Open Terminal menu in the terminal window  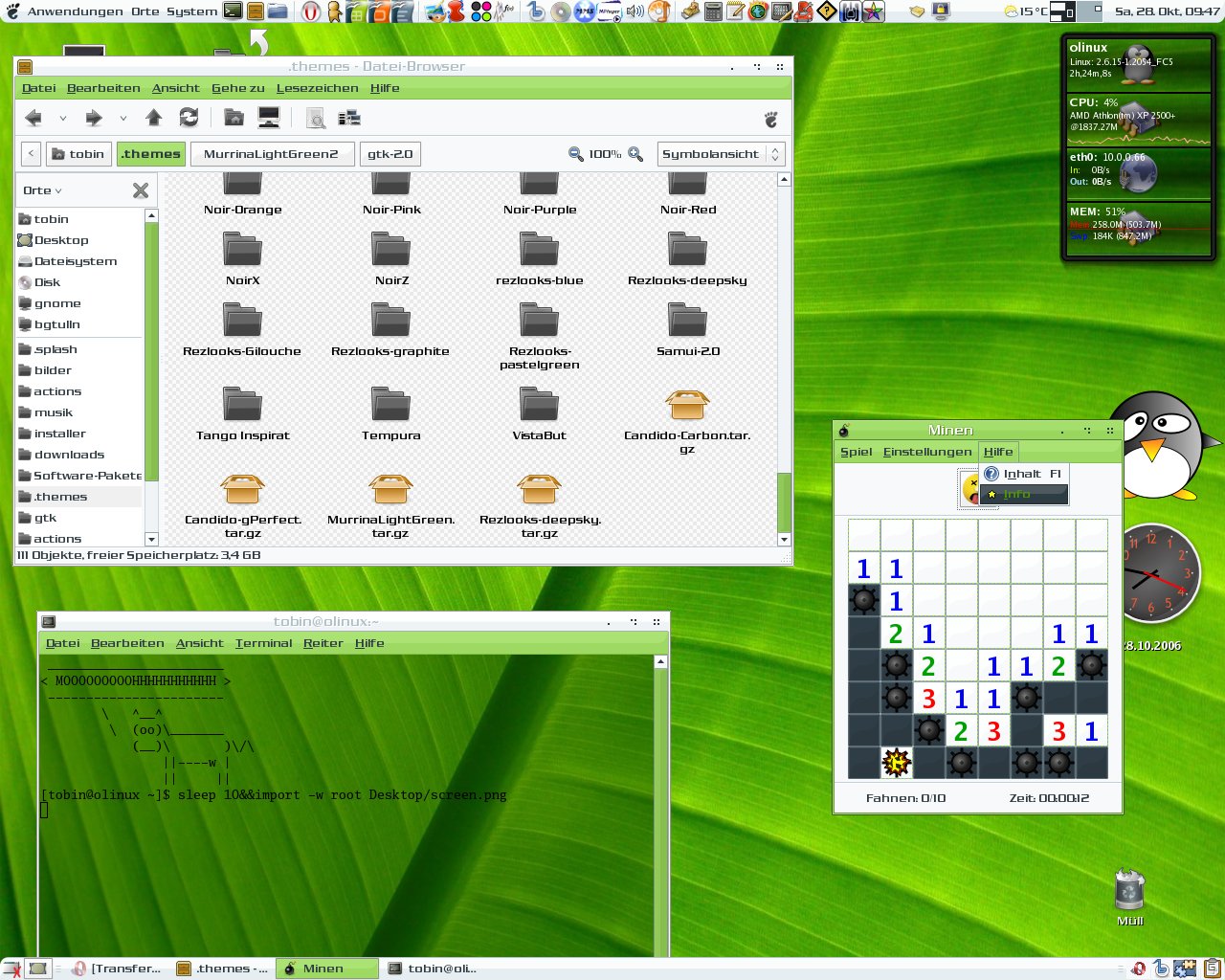coord(264,643)
